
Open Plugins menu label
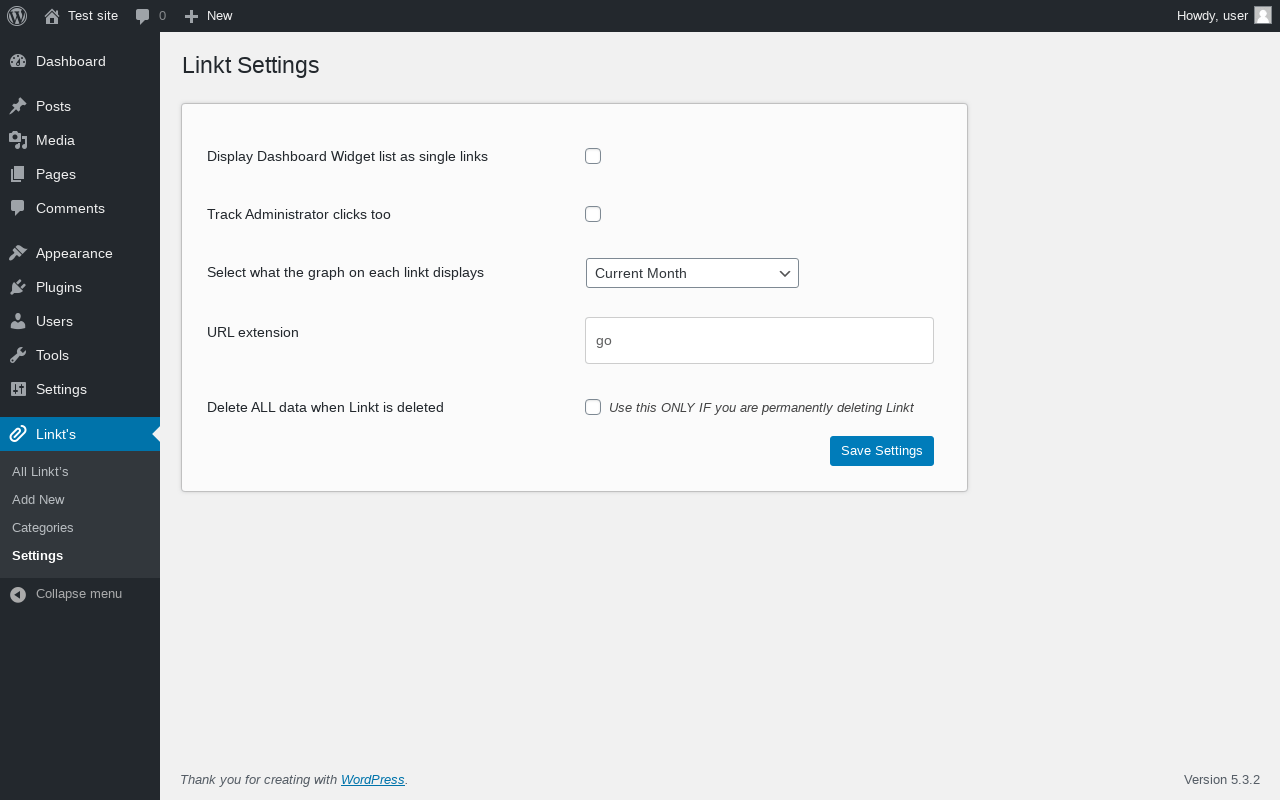(59, 287)
